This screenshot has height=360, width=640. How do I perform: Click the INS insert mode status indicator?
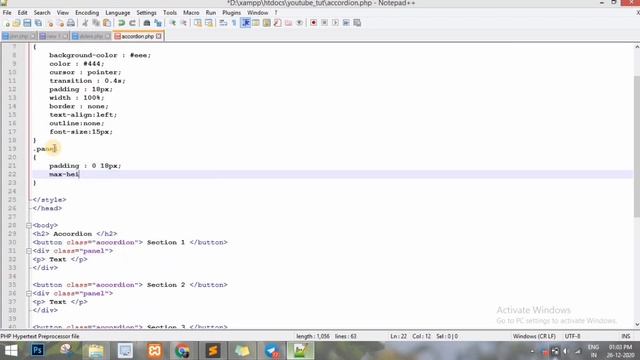[x=626, y=336]
